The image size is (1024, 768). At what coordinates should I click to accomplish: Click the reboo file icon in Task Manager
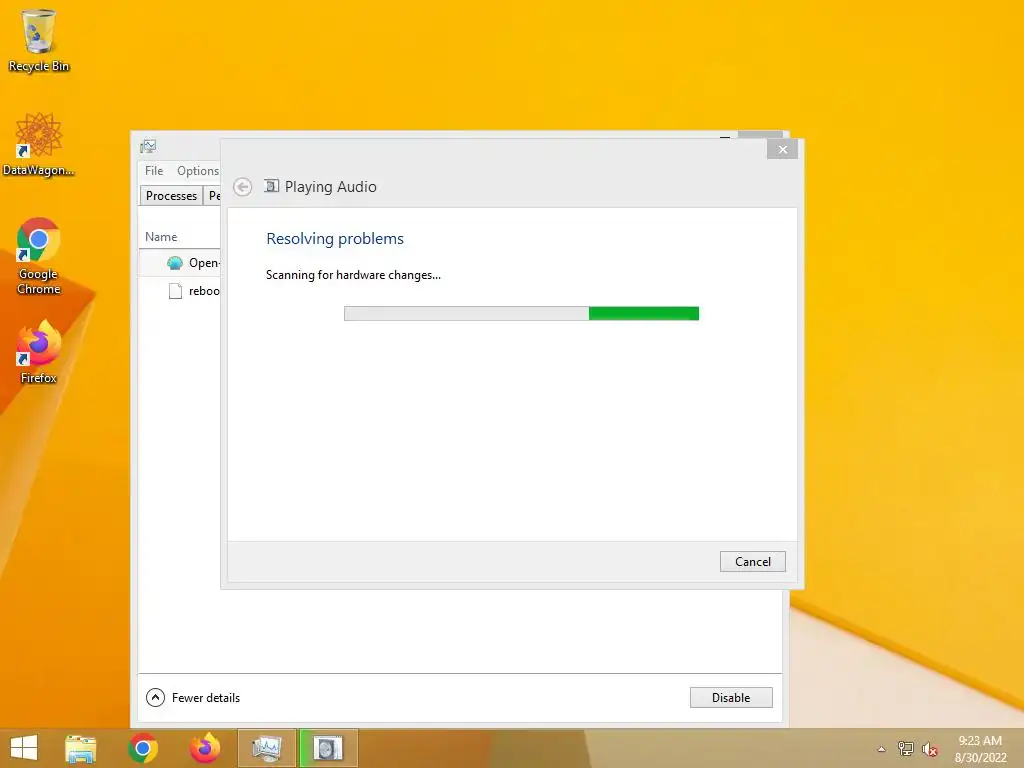[x=175, y=291]
